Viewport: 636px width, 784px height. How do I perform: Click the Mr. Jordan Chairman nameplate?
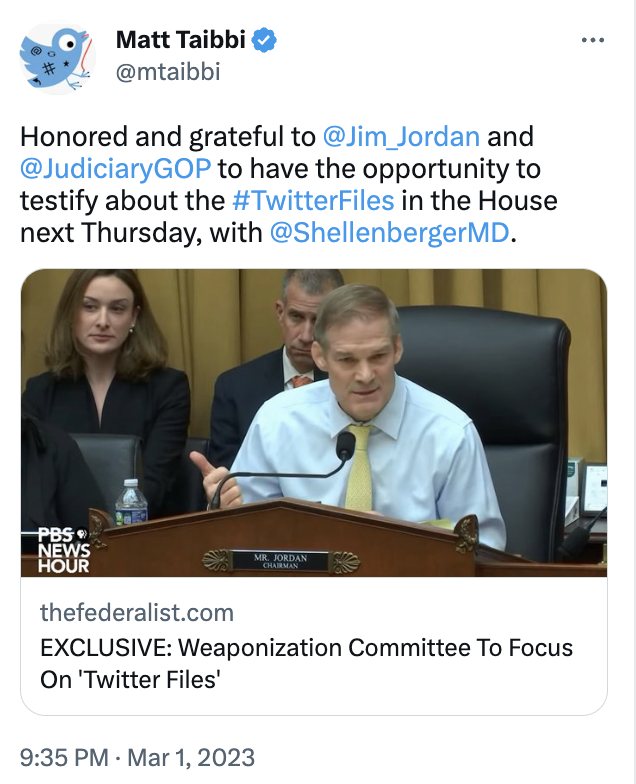pyautogui.click(x=280, y=557)
